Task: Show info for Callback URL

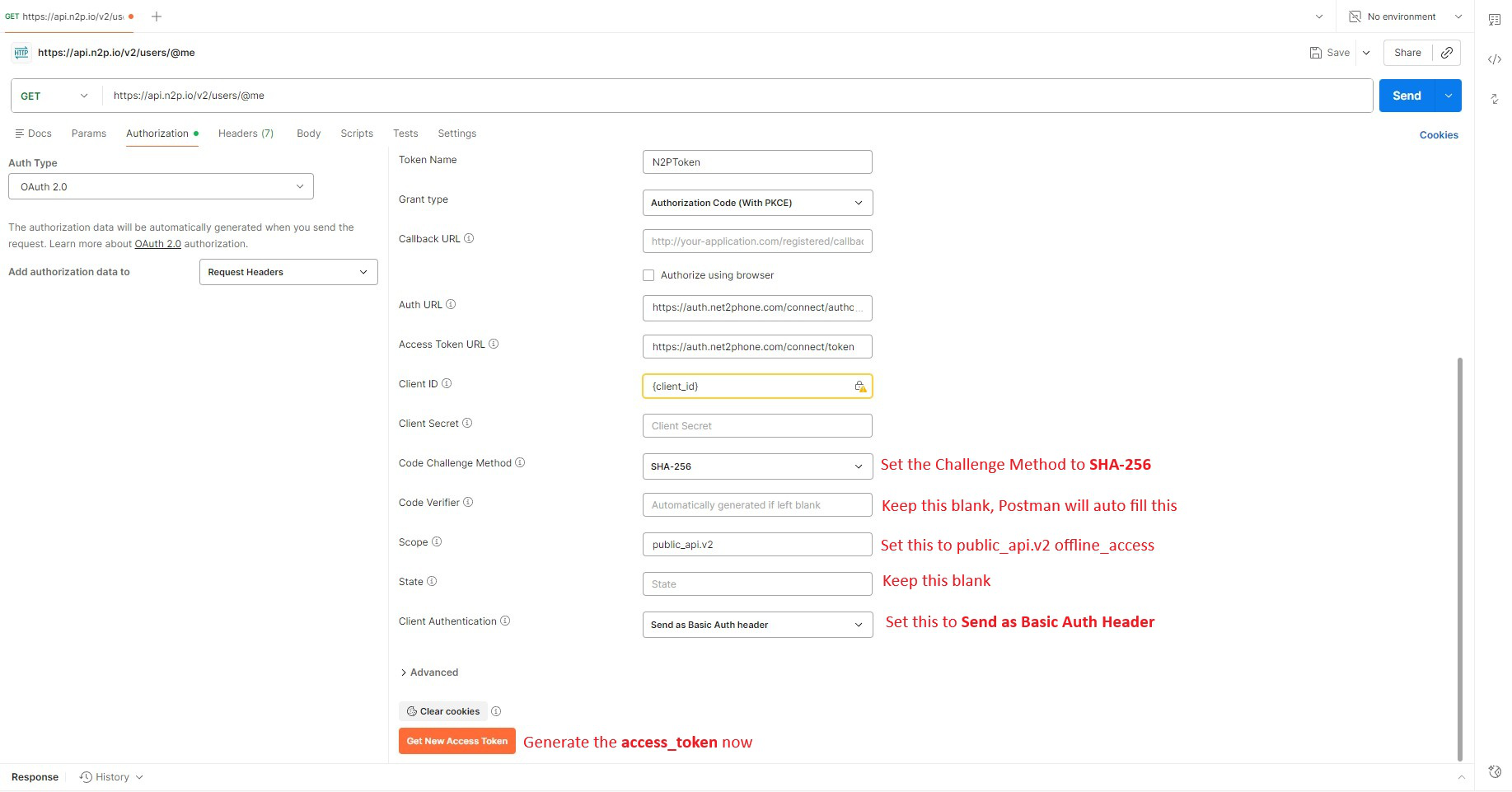Action: [x=469, y=239]
